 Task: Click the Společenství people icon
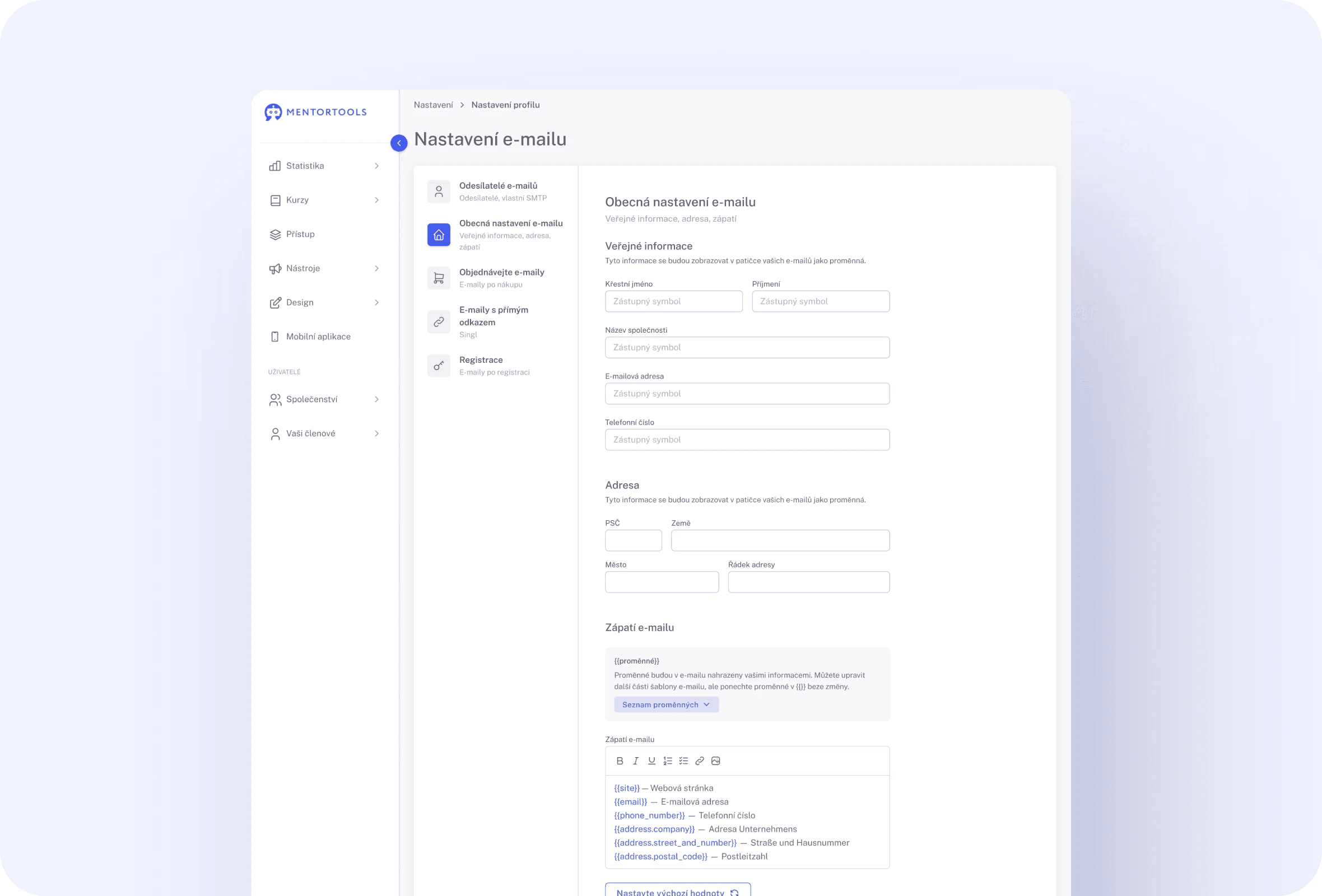click(274, 400)
